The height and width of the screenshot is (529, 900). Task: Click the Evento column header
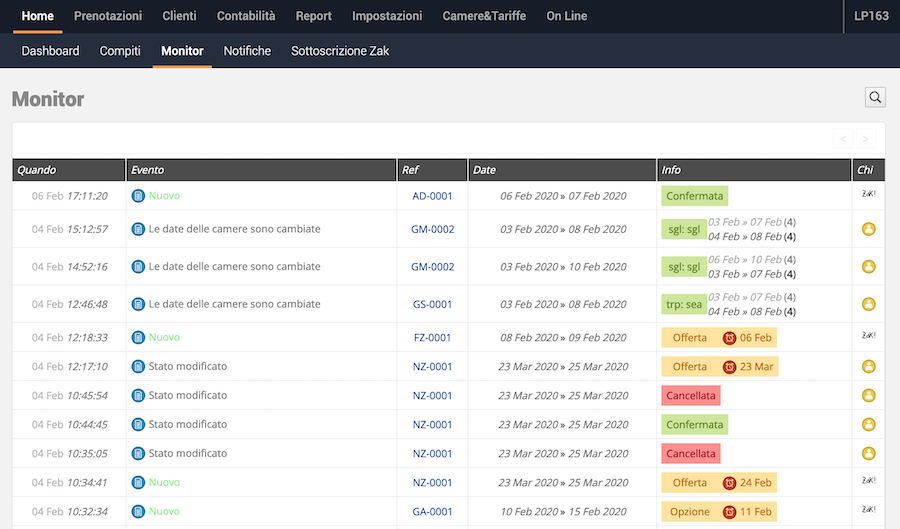261,170
